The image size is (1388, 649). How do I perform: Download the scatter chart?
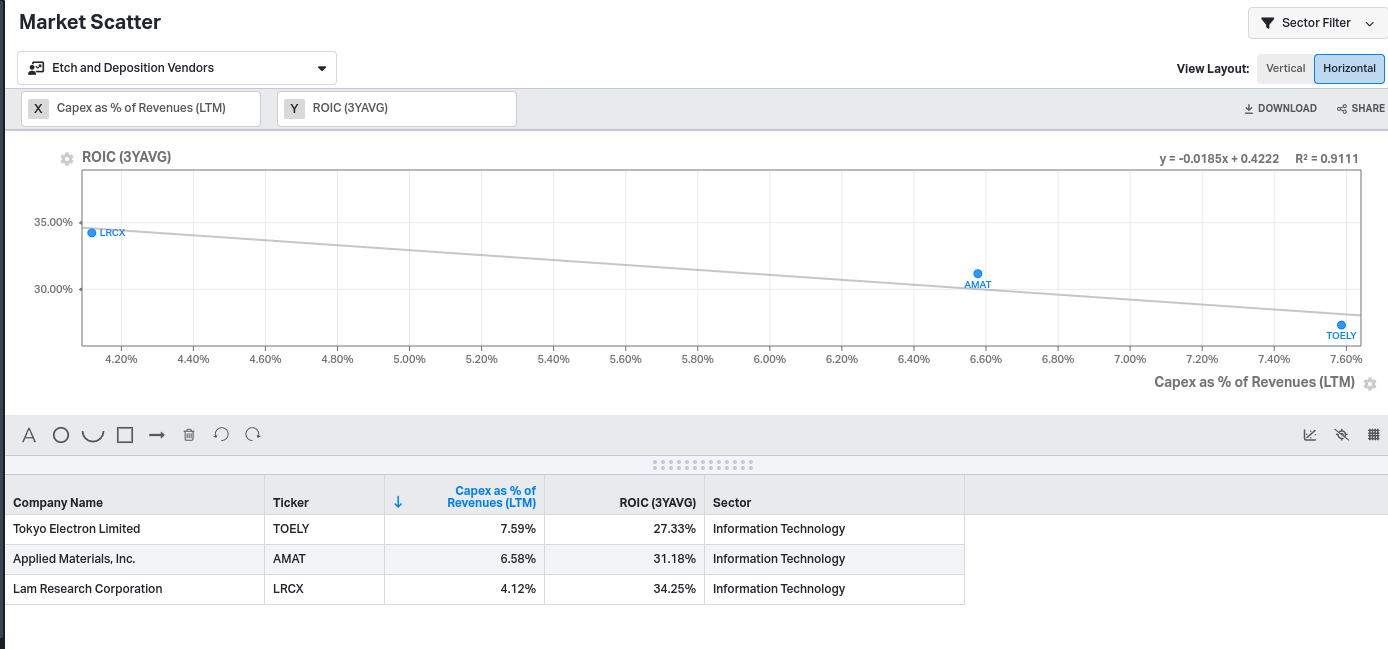1280,108
